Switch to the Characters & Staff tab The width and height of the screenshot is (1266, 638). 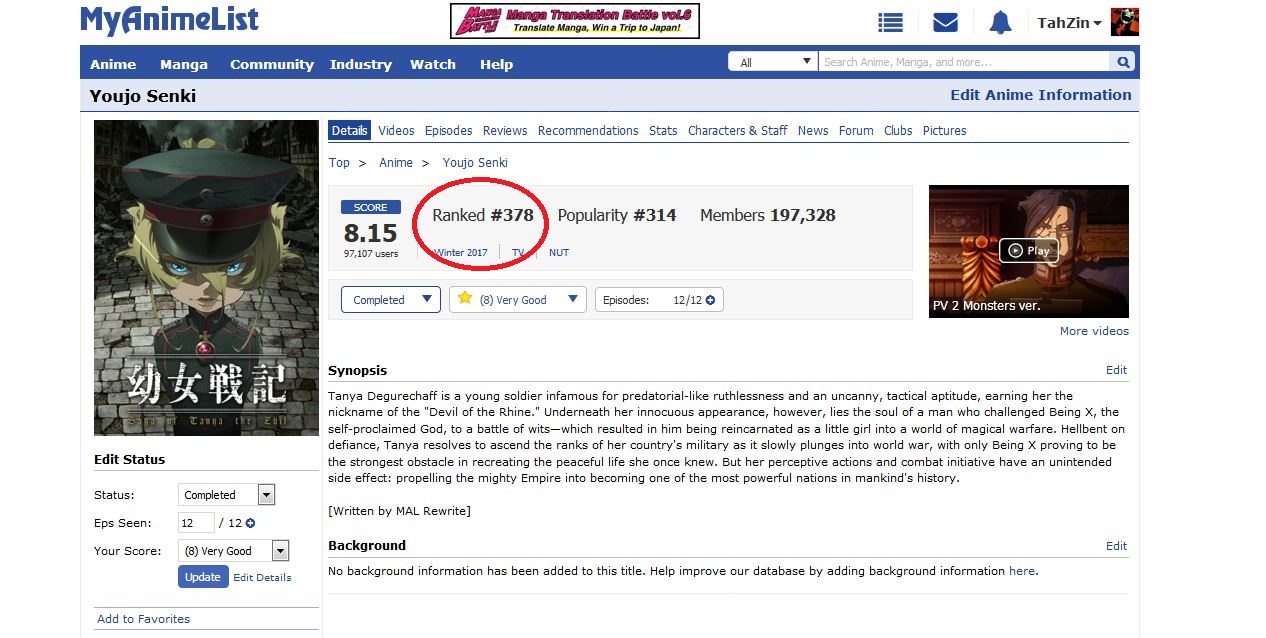click(738, 131)
